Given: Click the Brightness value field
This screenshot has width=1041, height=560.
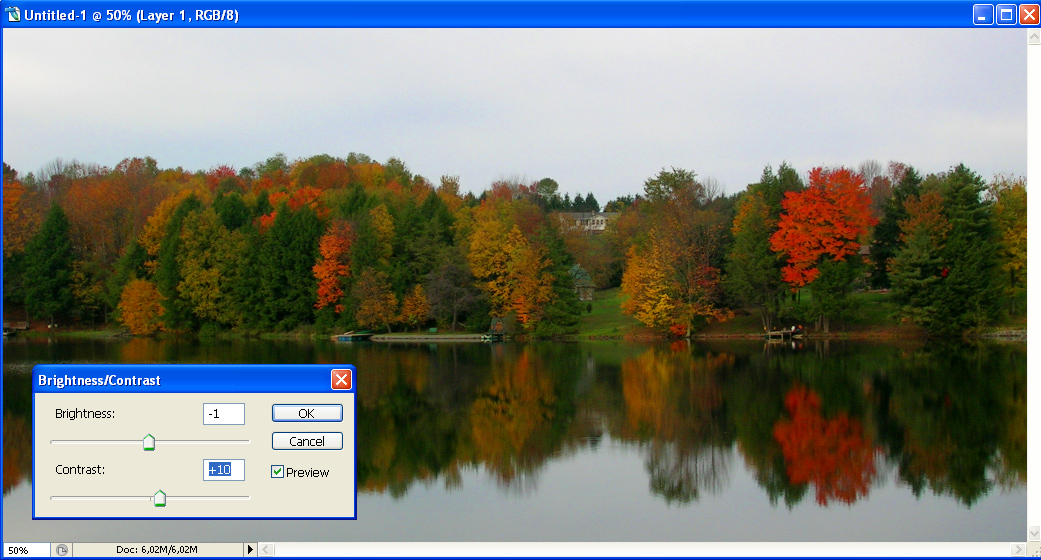Looking at the screenshot, I should click(223, 414).
